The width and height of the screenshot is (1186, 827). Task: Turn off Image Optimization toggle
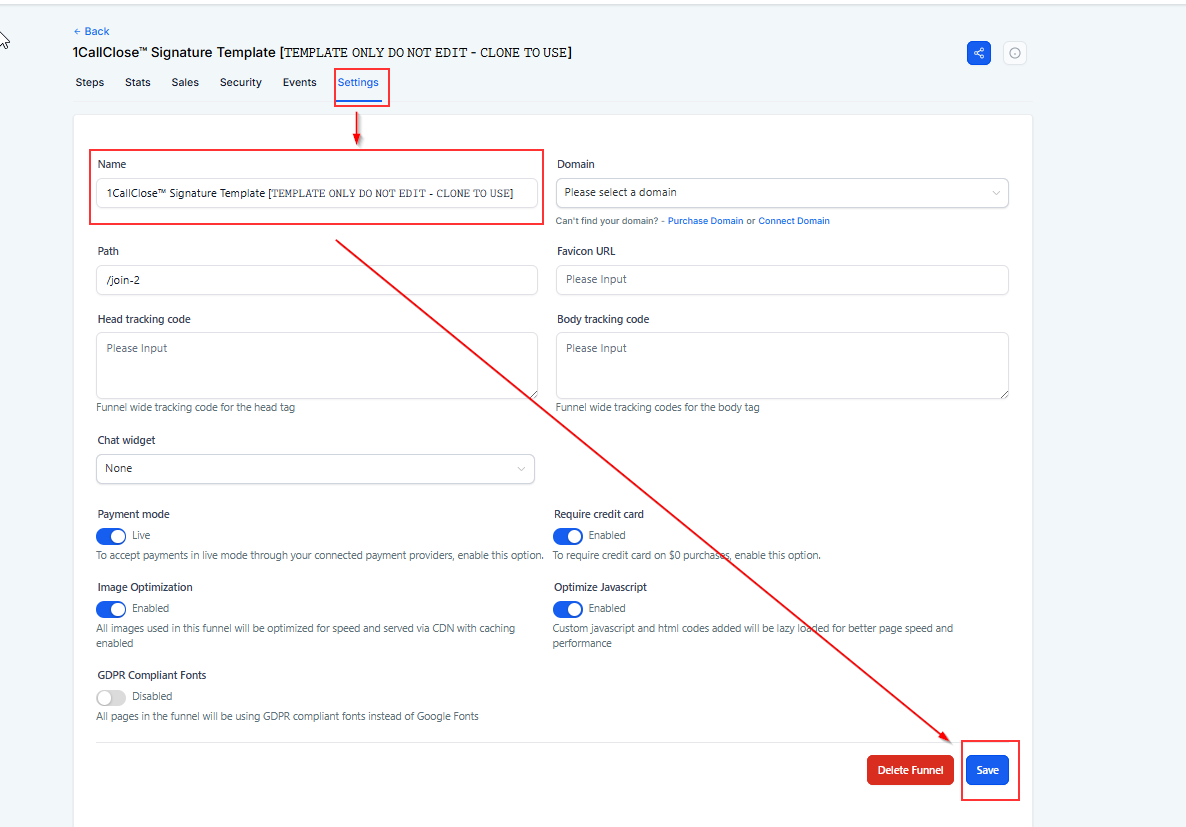coord(111,609)
